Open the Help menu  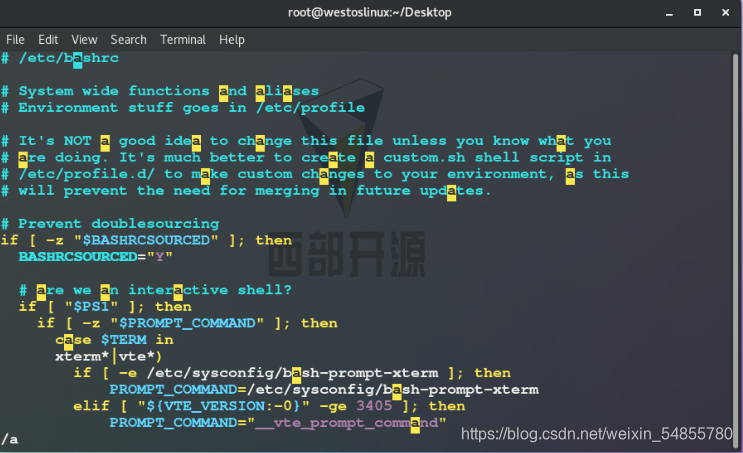(232, 40)
